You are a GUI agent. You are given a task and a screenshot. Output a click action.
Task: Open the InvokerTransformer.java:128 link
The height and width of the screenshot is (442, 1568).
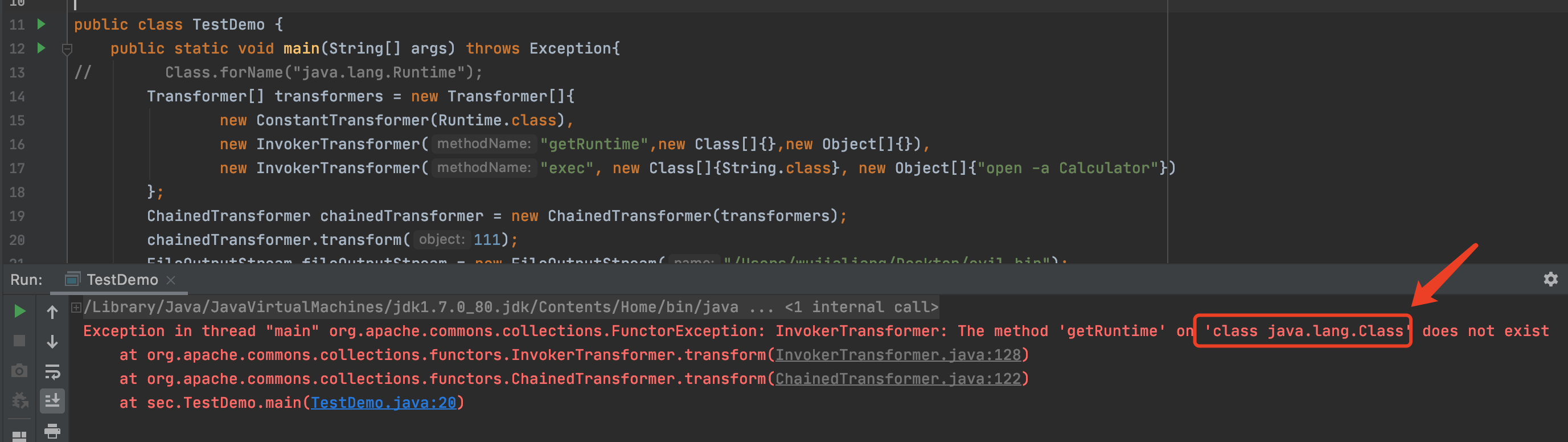(898, 355)
